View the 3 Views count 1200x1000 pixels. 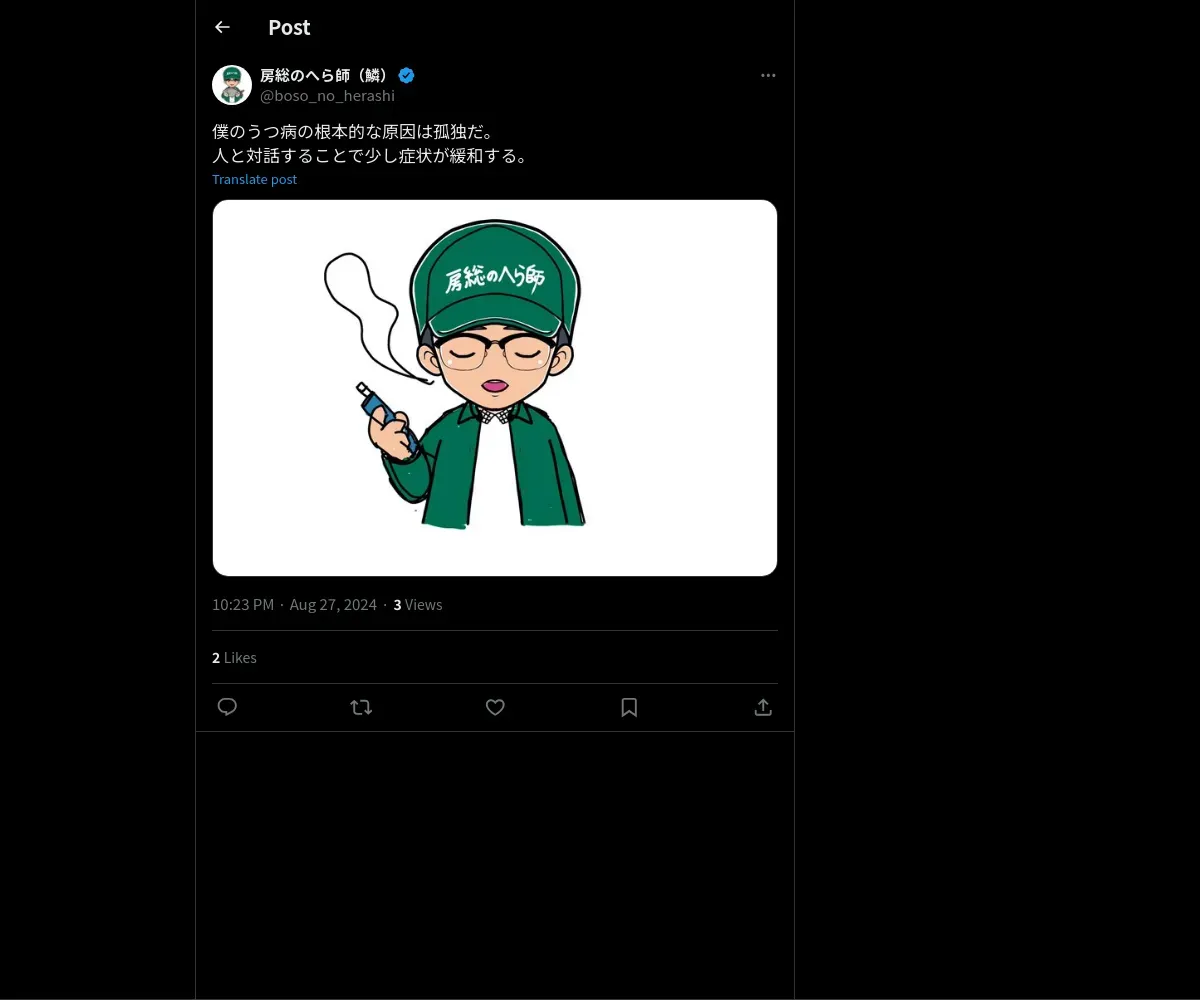click(x=418, y=605)
